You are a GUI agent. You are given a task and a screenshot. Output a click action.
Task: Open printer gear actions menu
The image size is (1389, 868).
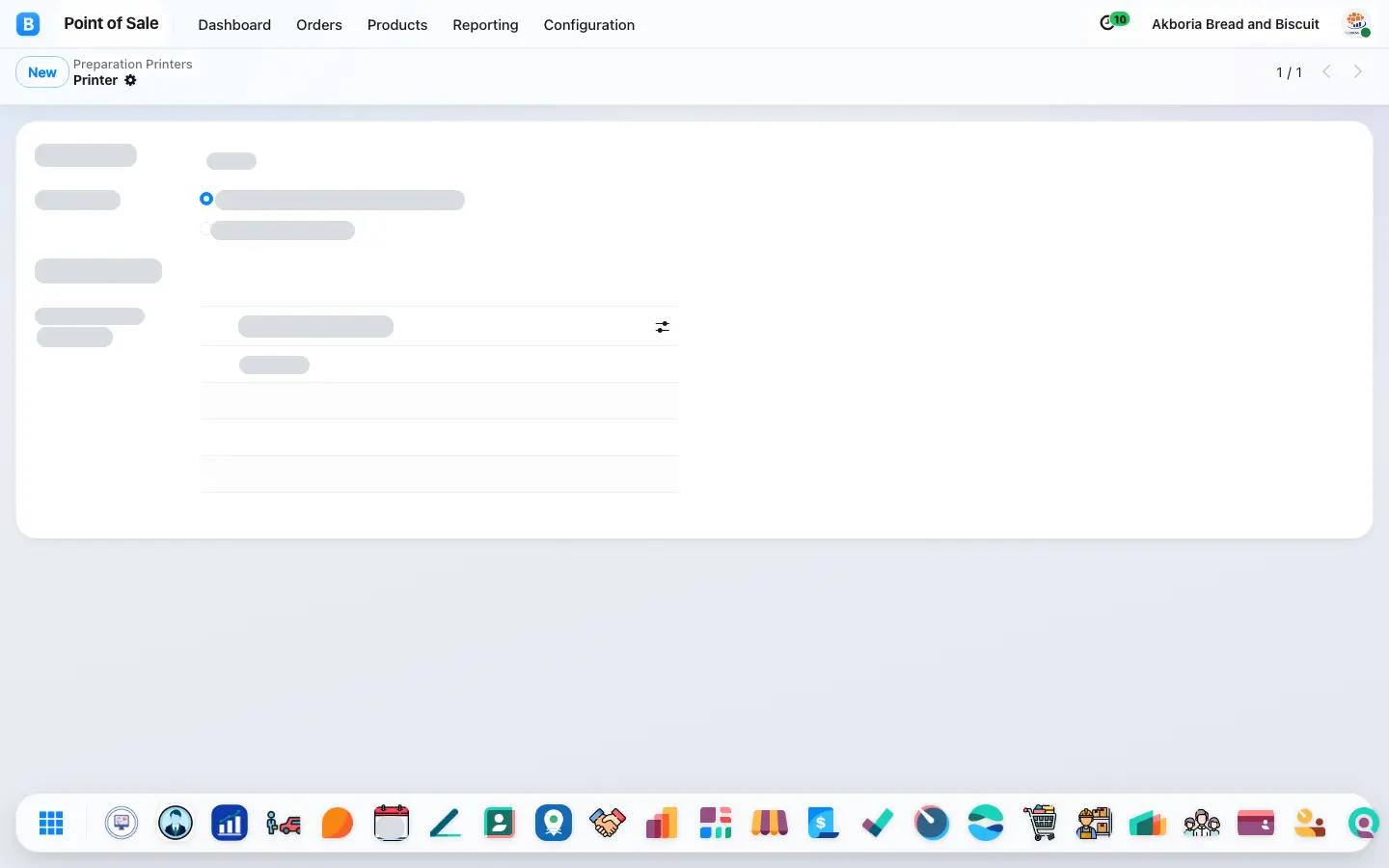pyautogui.click(x=130, y=80)
